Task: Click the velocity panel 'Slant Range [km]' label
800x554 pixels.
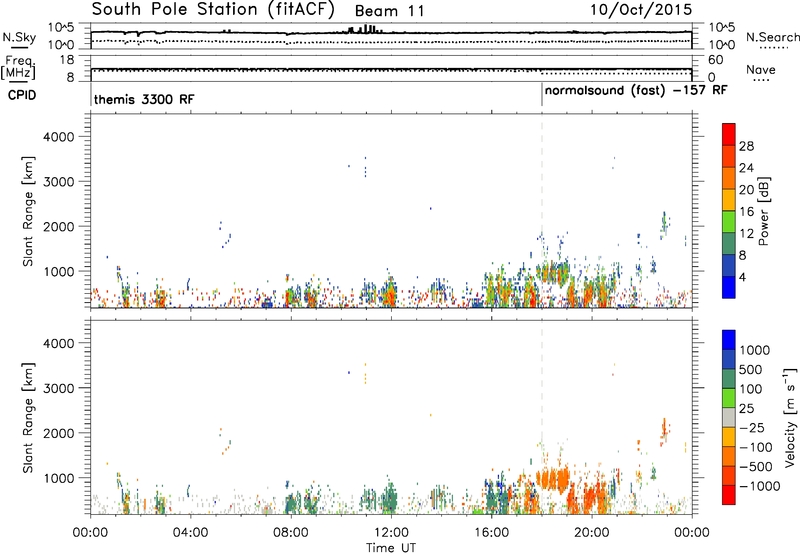Action: point(28,418)
